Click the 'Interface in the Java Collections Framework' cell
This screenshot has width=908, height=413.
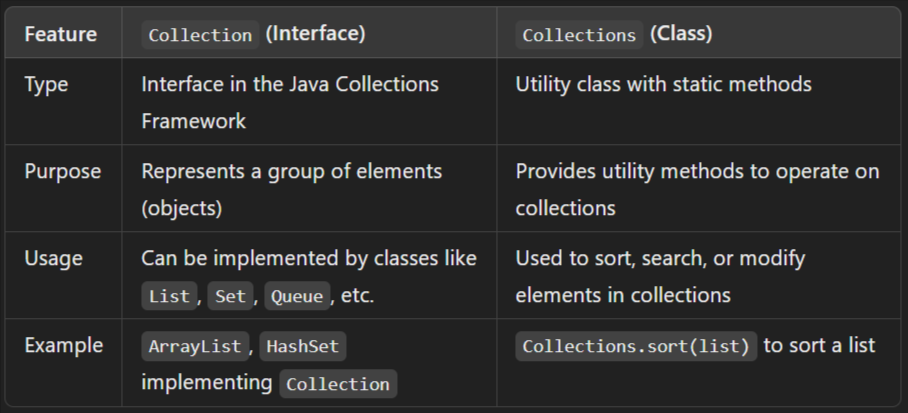pos(289,102)
